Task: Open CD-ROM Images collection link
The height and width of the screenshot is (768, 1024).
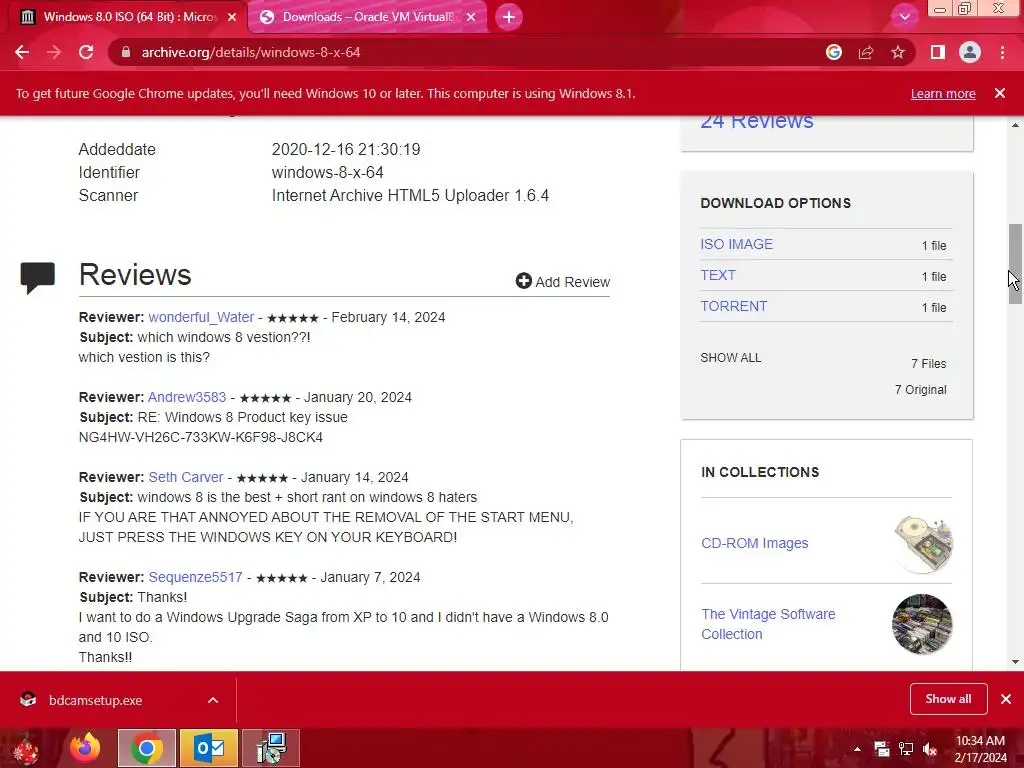Action: pos(754,543)
